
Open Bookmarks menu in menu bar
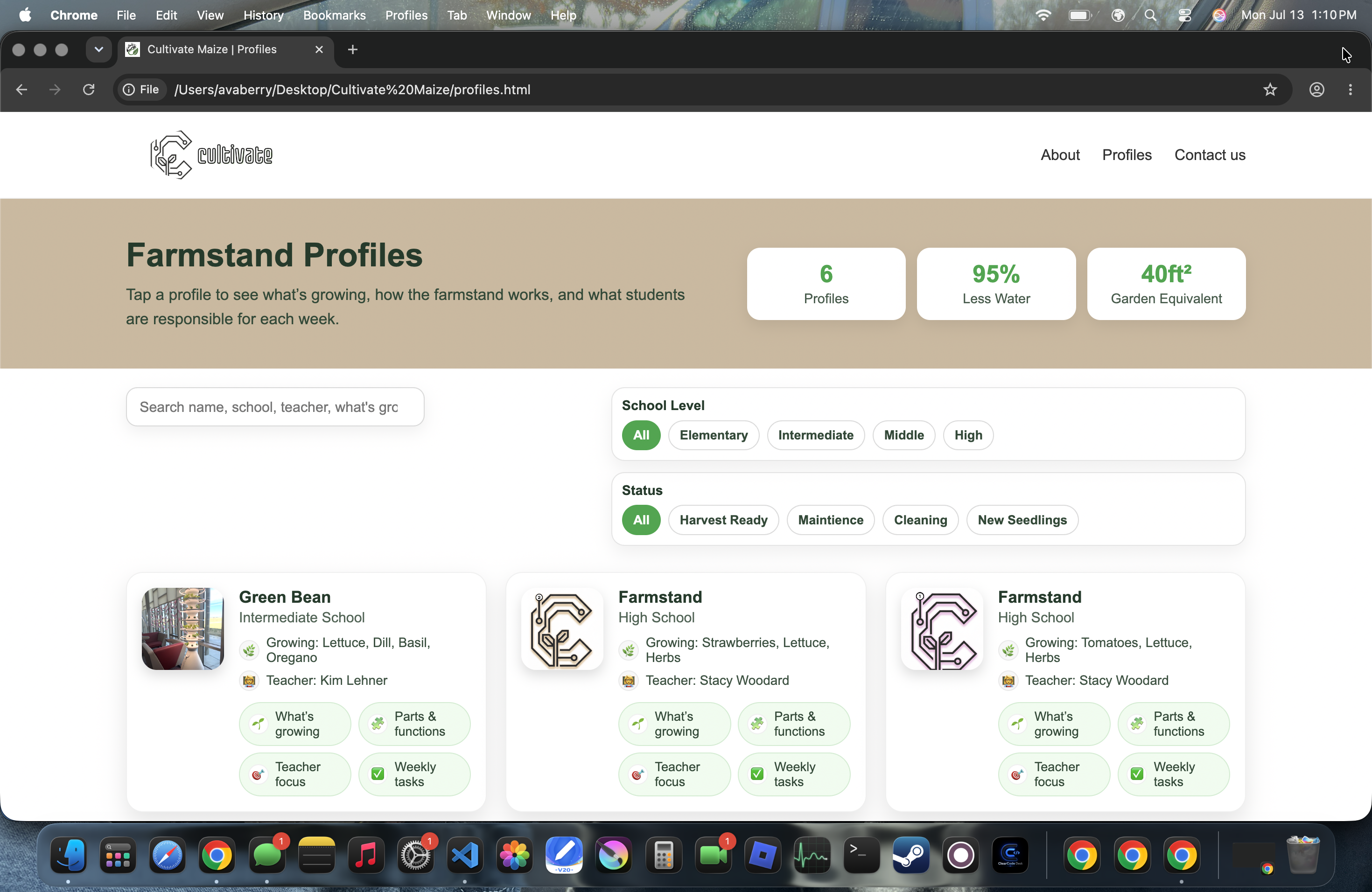coord(334,15)
